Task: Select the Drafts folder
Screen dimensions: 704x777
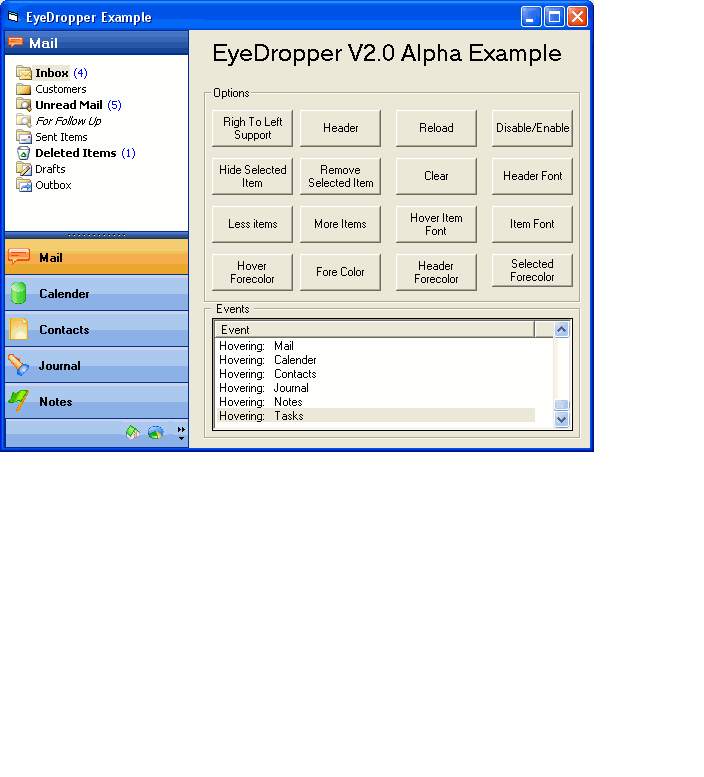Action: tap(50, 169)
